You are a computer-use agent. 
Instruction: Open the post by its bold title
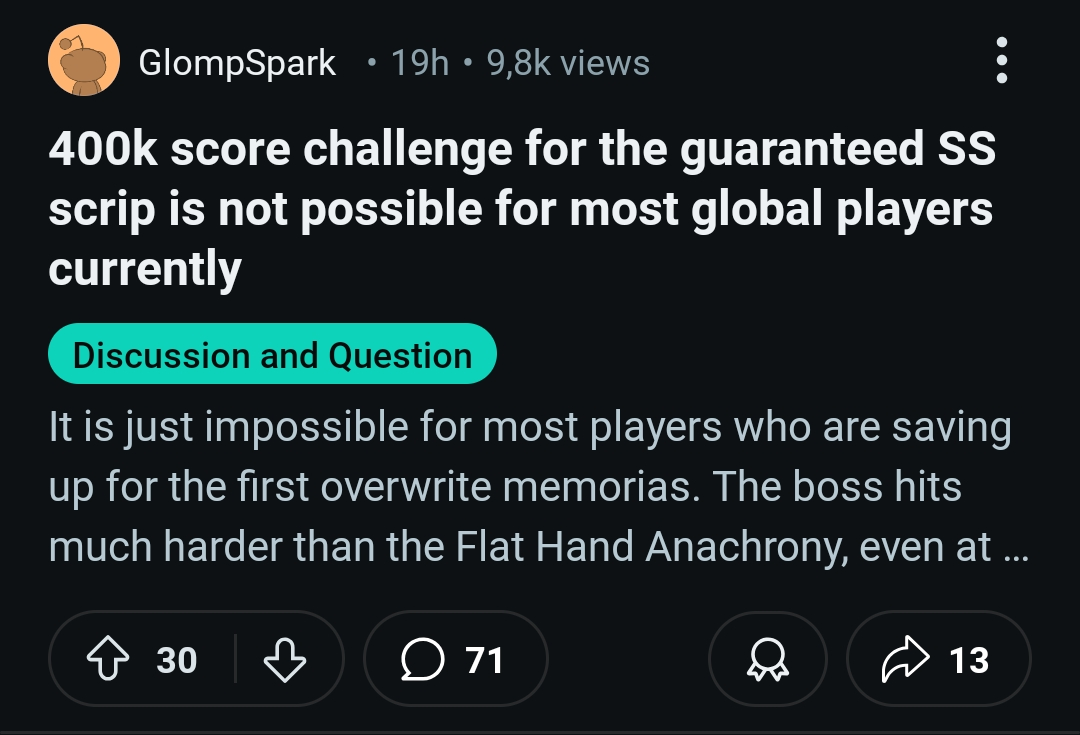(x=522, y=208)
